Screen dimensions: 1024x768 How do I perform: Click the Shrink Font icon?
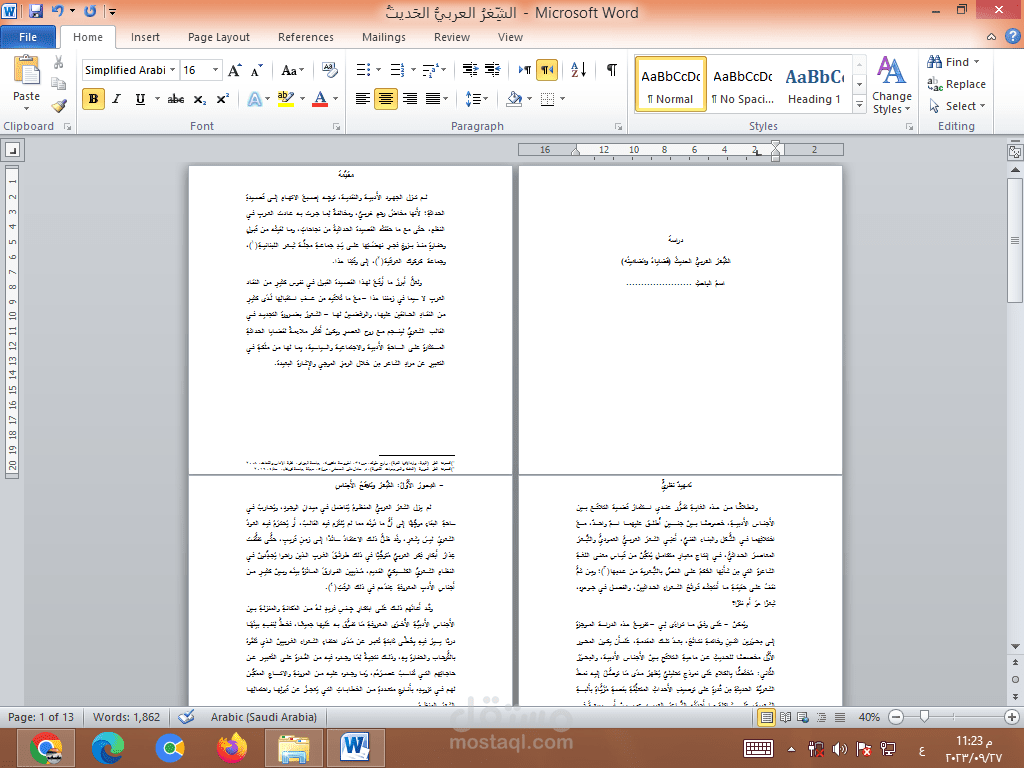[x=257, y=70]
